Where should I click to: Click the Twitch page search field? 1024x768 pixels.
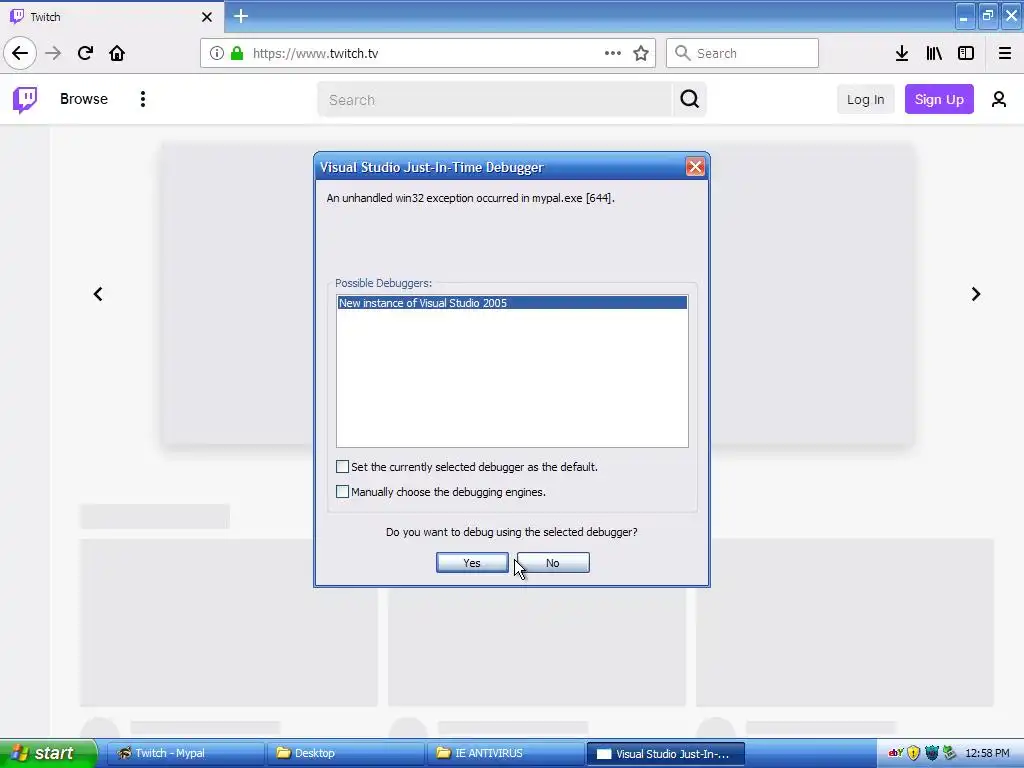click(494, 99)
